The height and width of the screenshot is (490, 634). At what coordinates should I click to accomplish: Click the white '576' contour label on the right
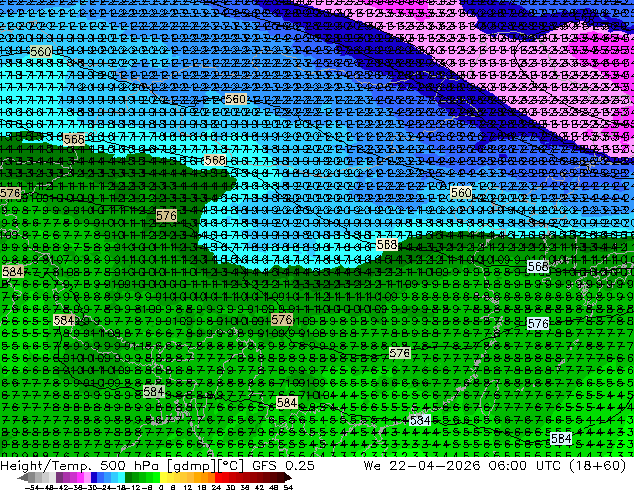tap(538, 323)
